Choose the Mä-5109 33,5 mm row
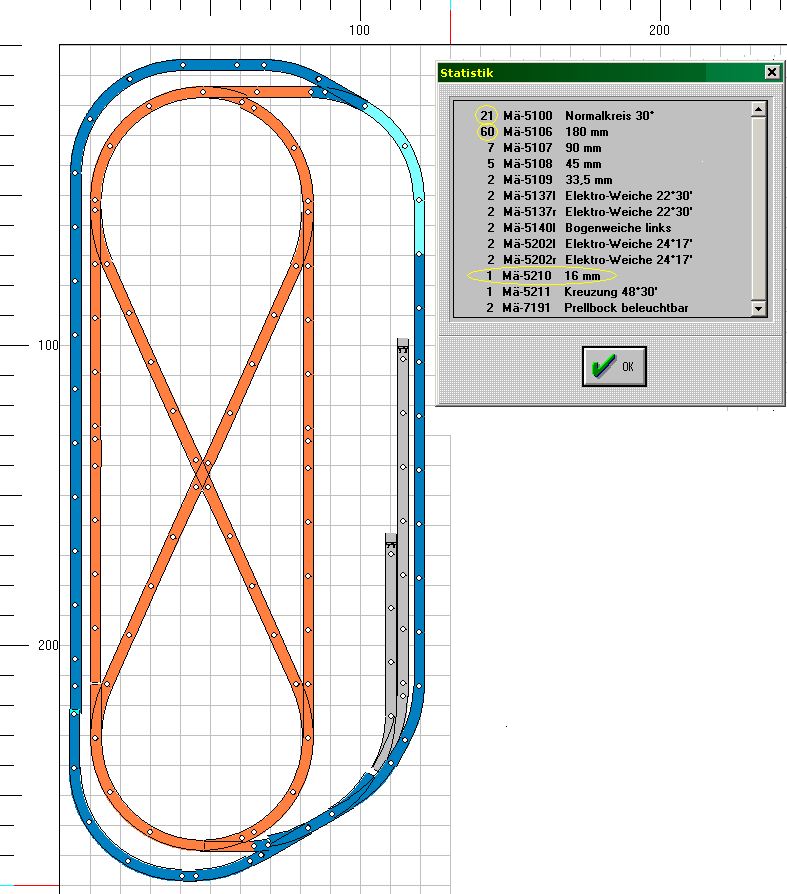787x894 pixels. (x=600, y=180)
